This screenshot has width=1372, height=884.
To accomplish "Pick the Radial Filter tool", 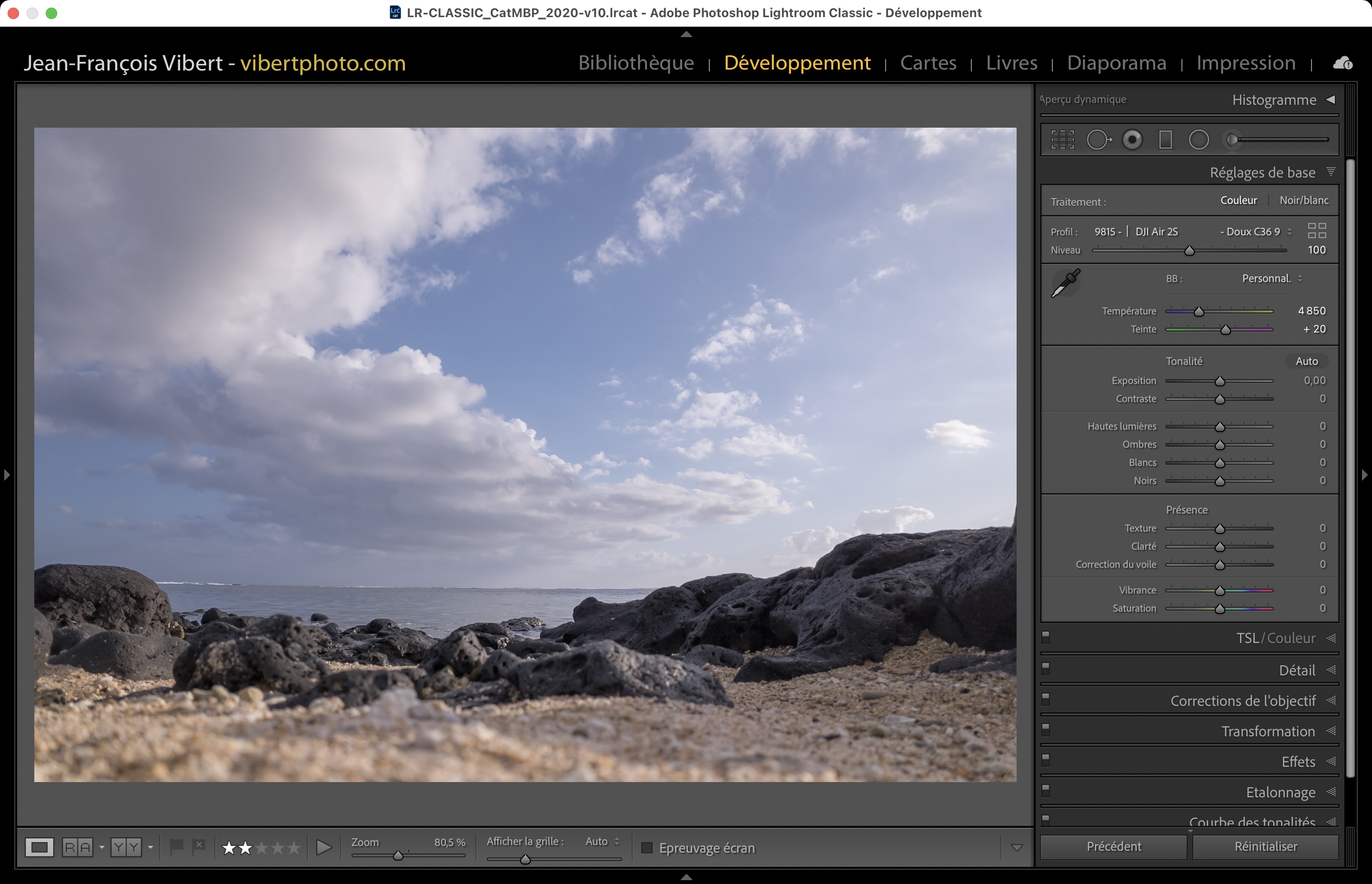I will 1199,140.
